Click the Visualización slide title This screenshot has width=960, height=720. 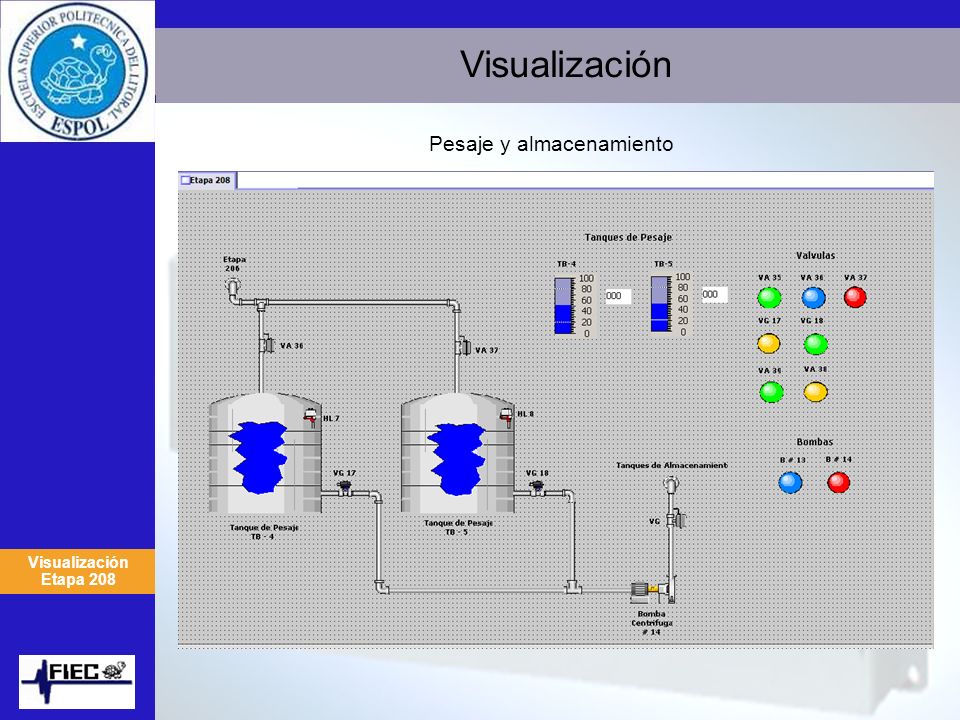[x=566, y=64]
